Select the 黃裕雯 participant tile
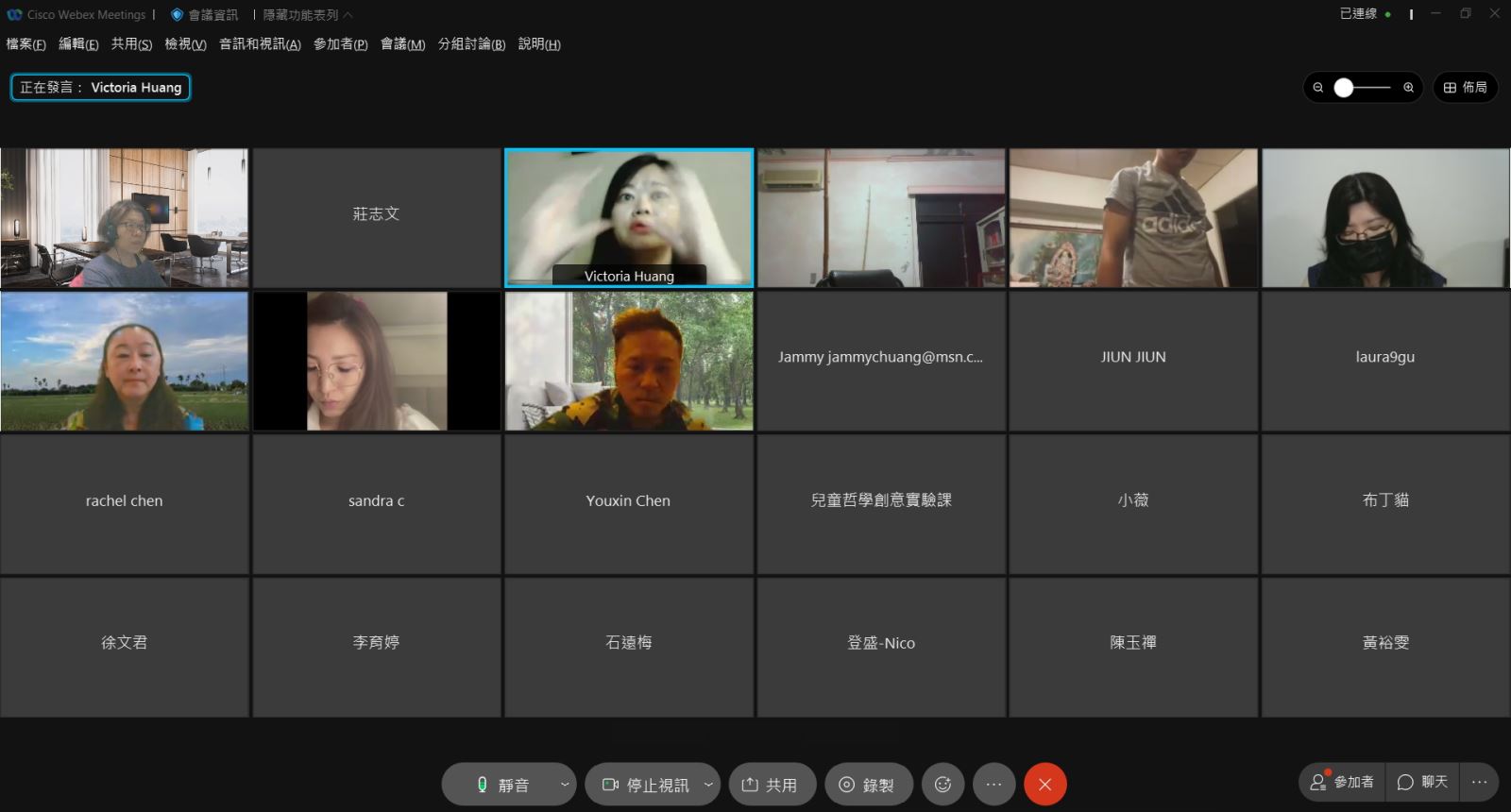The height and width of the screenshot is (812, 1511). [x=1385, y=647]
